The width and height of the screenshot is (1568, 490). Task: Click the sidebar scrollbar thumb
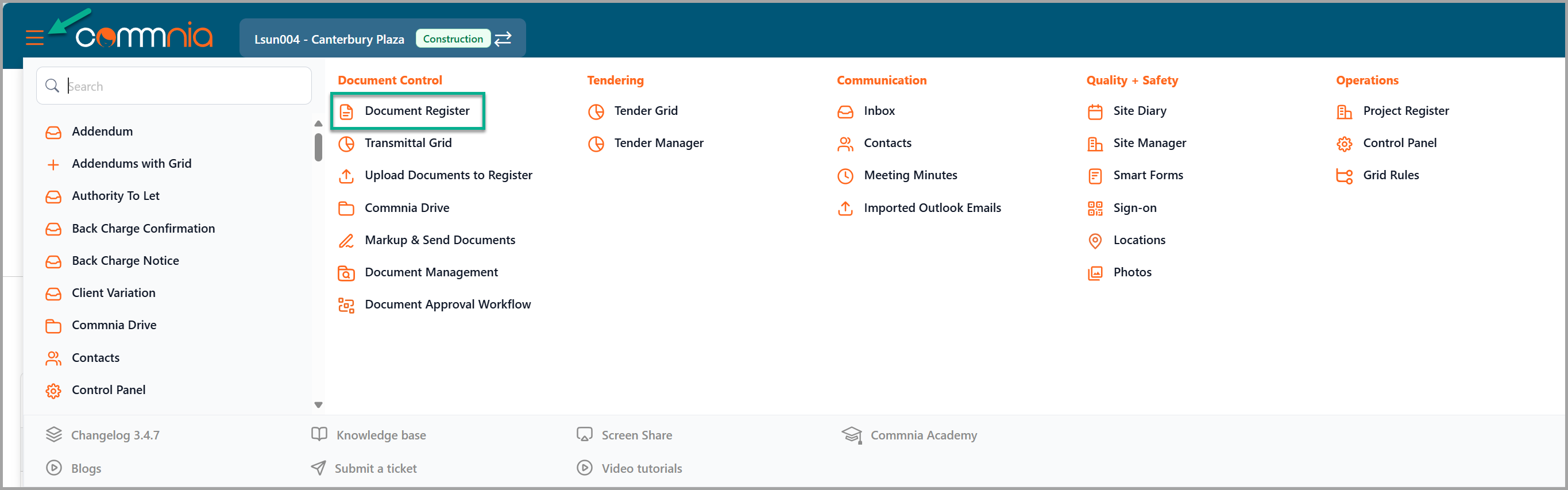pos(318,147)
